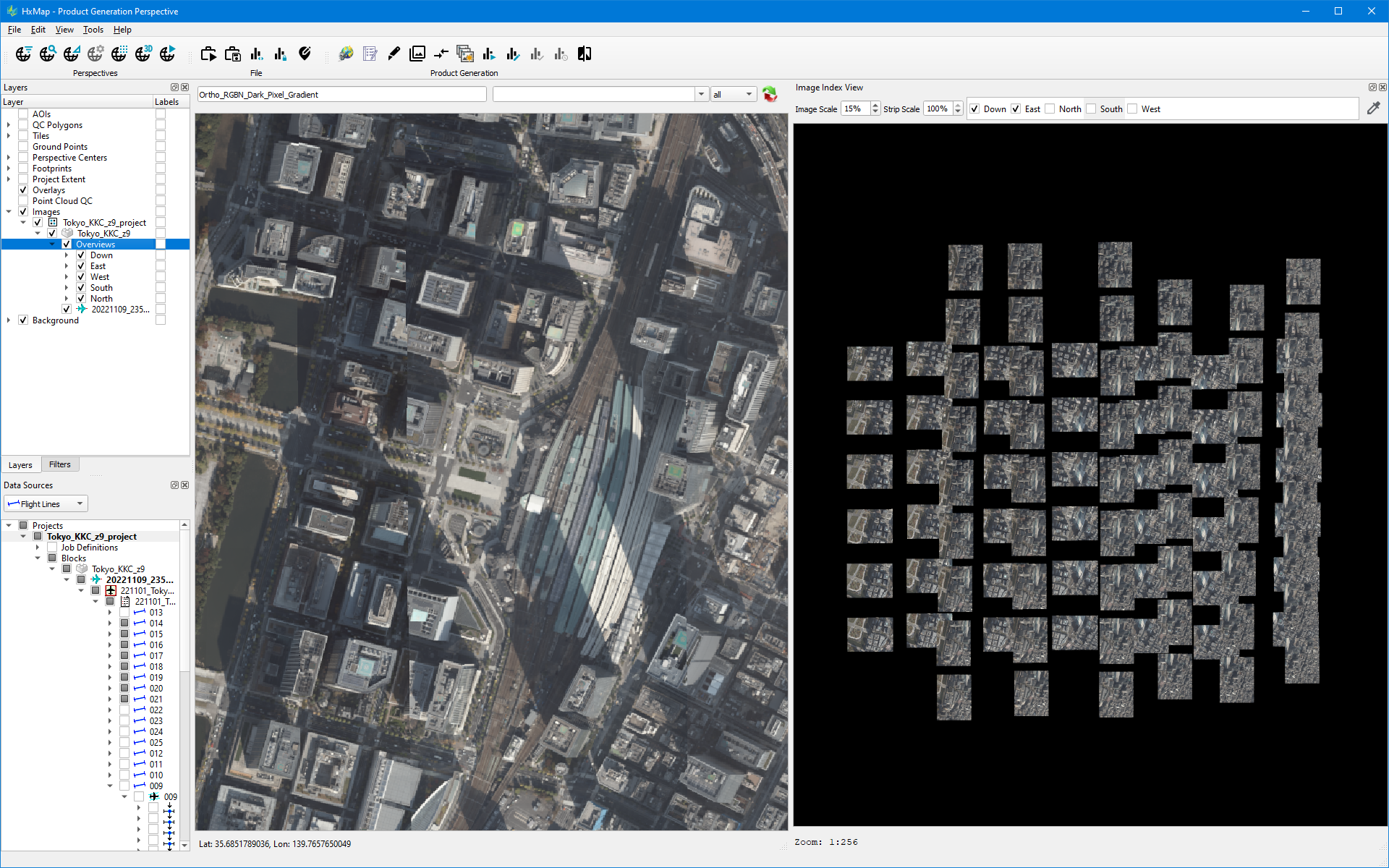Enable the North view checkbox

click(x=1050, y=109)
